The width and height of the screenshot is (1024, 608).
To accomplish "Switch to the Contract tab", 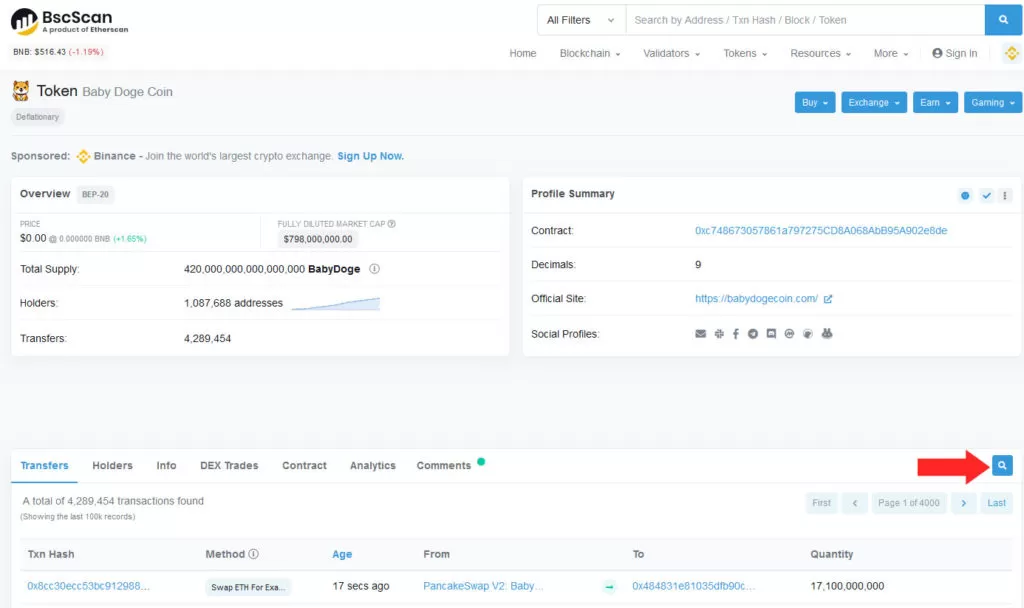I will point(304,466).
